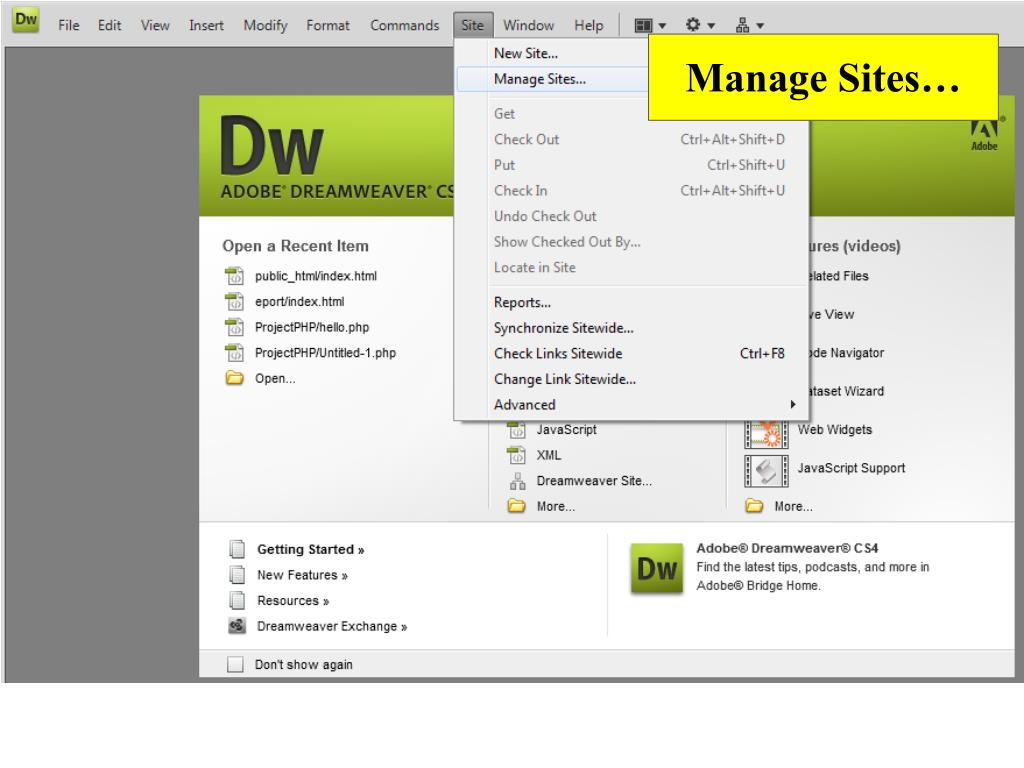This screenshot has height=768, width=1024.
Task: Open the File menu
Action: tap(69, 25)
